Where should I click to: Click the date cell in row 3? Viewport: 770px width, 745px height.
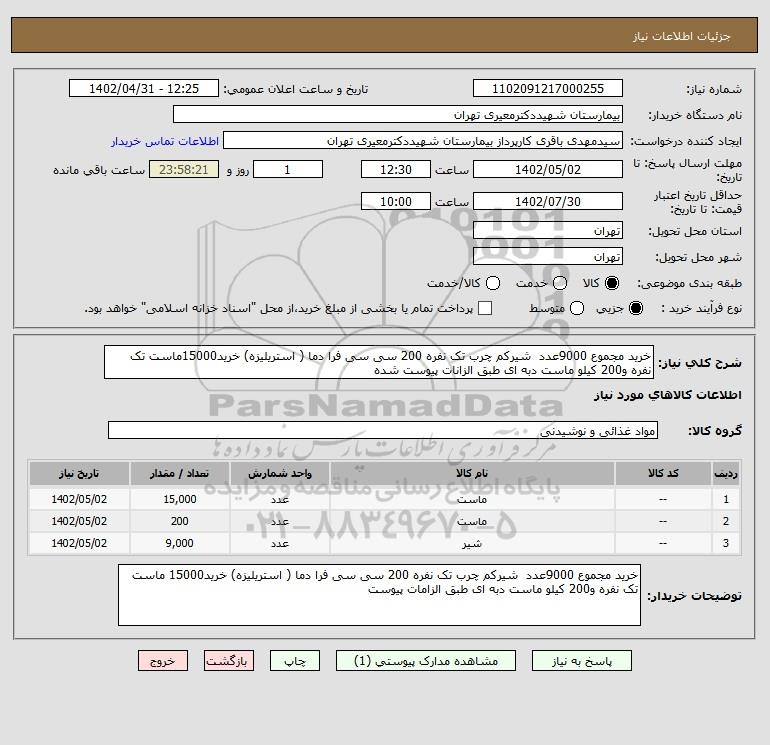79,544
